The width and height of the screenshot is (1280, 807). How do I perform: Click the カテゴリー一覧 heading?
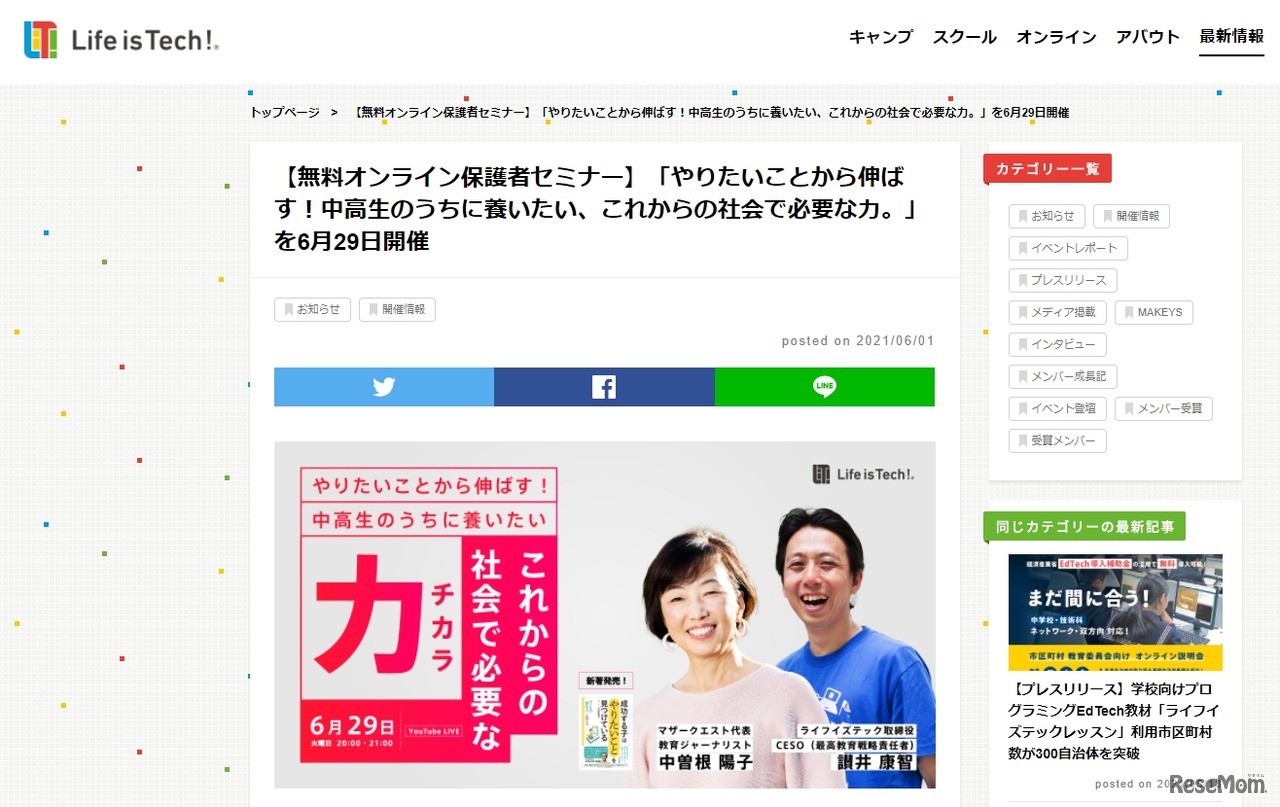[1047, 169]
